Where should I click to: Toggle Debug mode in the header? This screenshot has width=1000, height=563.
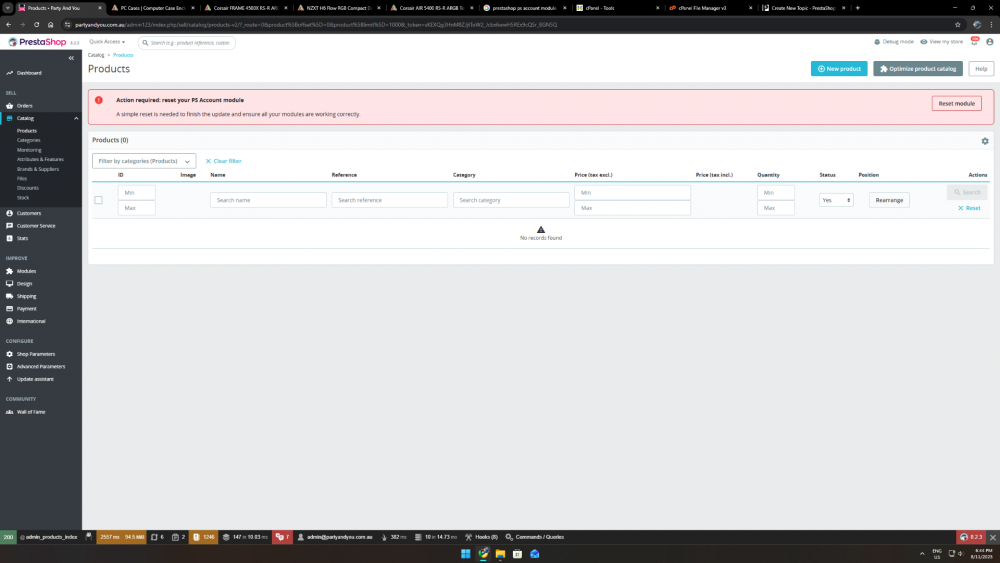point(893,41)
